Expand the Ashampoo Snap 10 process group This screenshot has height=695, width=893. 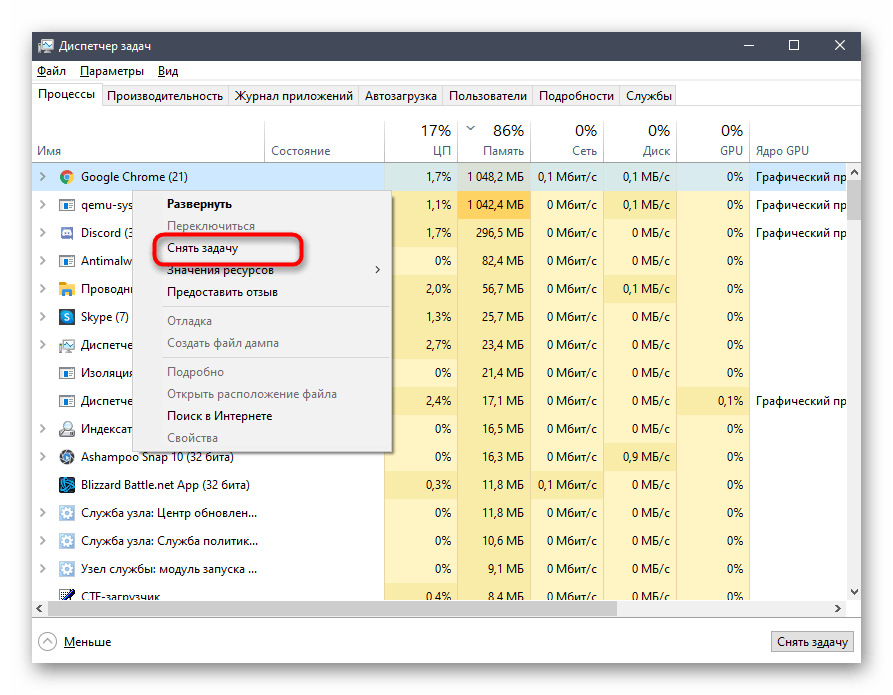pyautogui.click(x=42, y=457)
